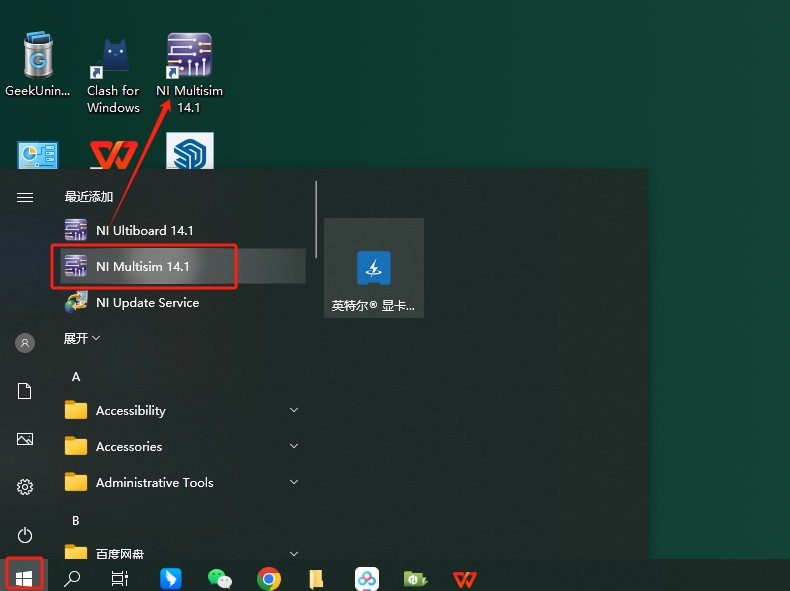This screenshot has width=790, height=591.
Task: Click the Windows Start button
Action: click(24, 578)
